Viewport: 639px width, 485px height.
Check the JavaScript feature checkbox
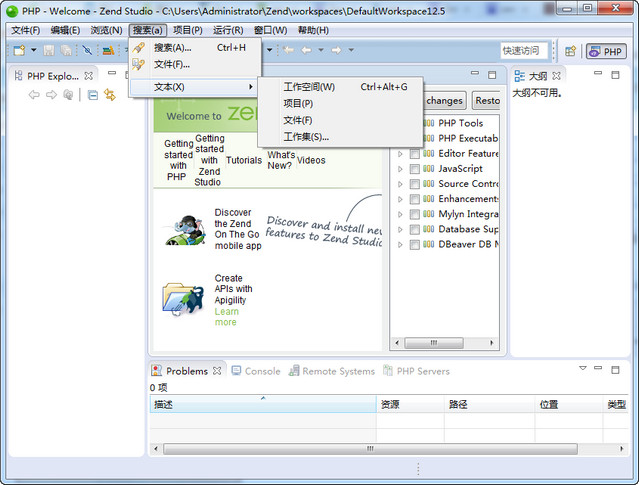click(x=414, y=169)
